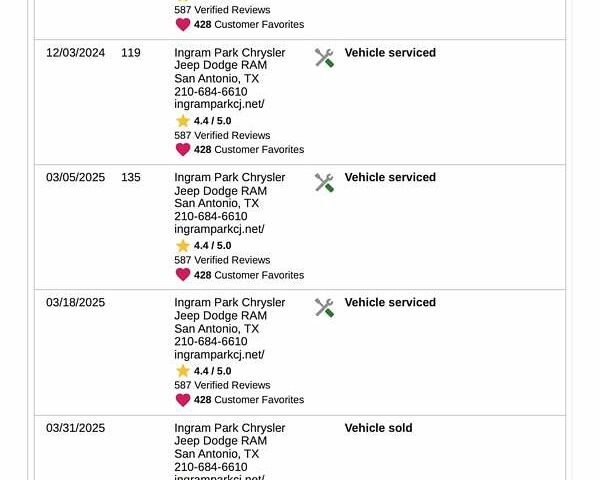Click the heart favorites icon in 03/05/2025 entry
Image resolution: width=600 pixels, height=480 pixels.
tap(183, 275)
